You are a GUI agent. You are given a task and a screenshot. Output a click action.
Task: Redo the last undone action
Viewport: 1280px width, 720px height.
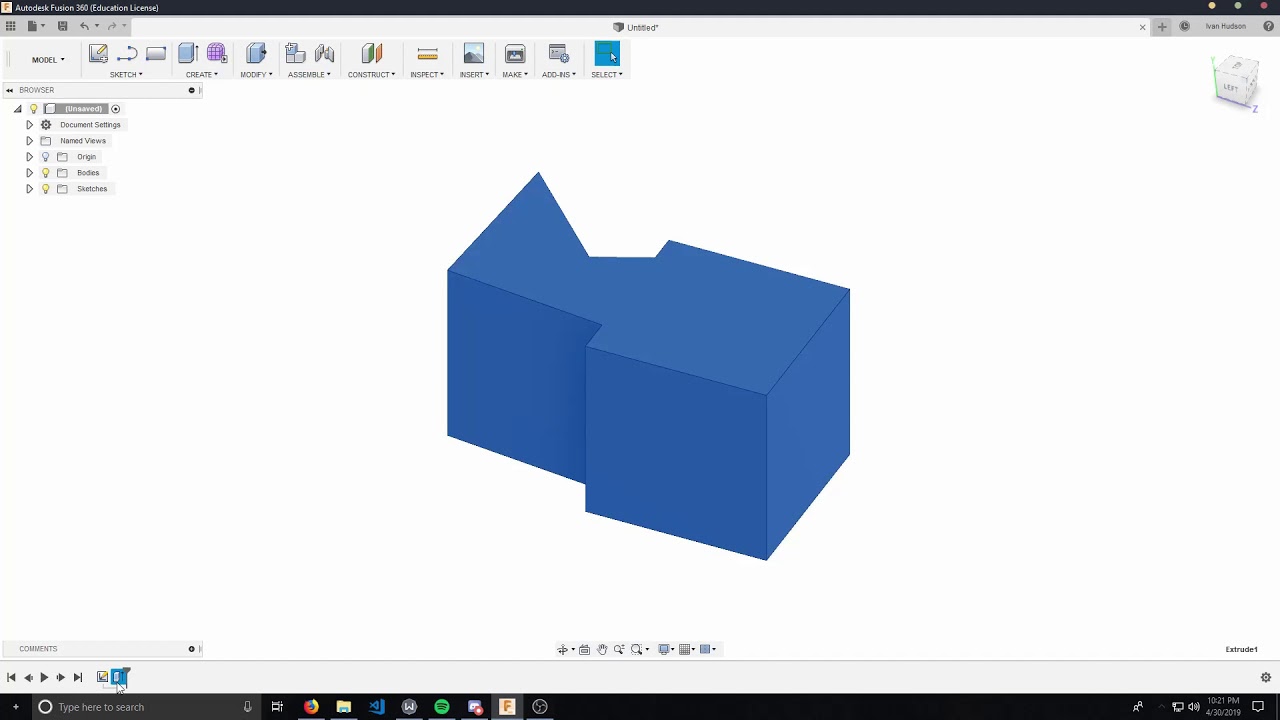111,26
